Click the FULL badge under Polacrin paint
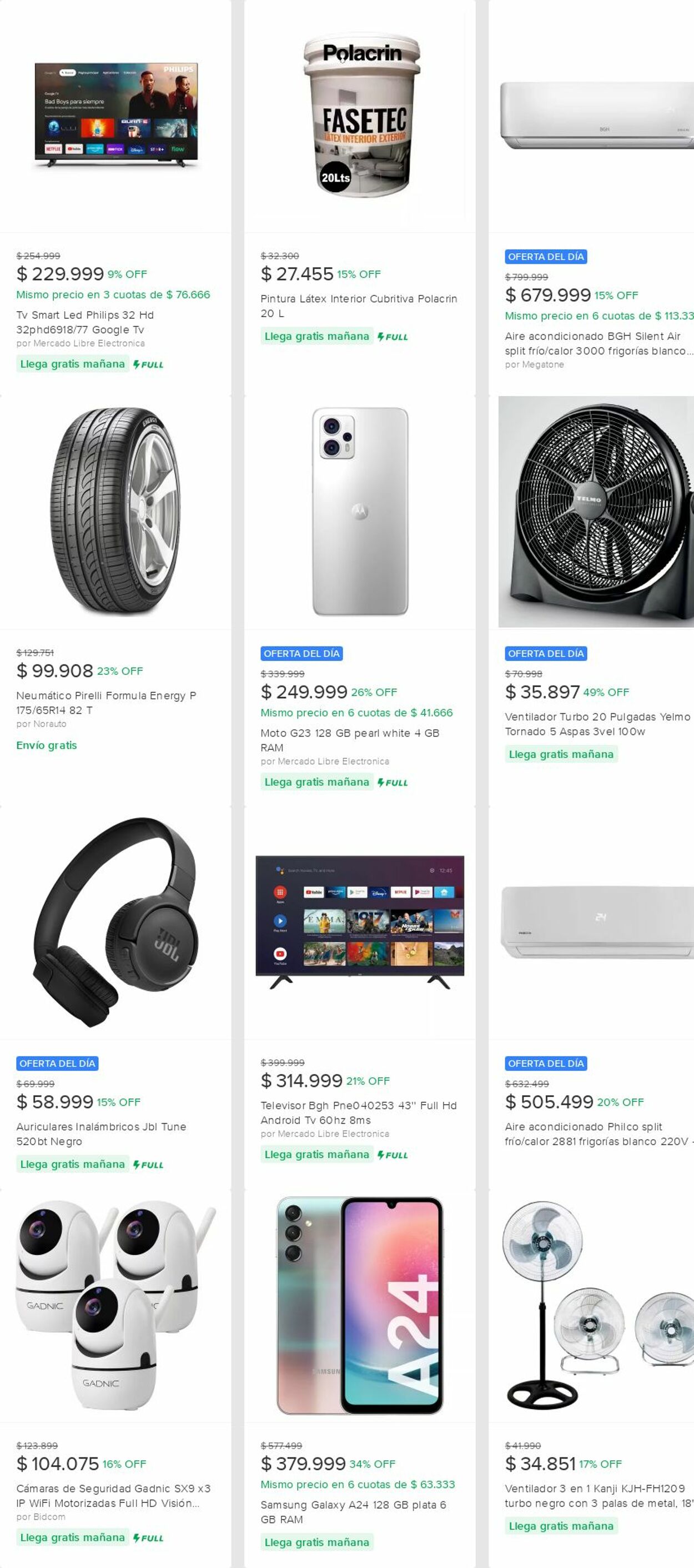 point(393,337)
